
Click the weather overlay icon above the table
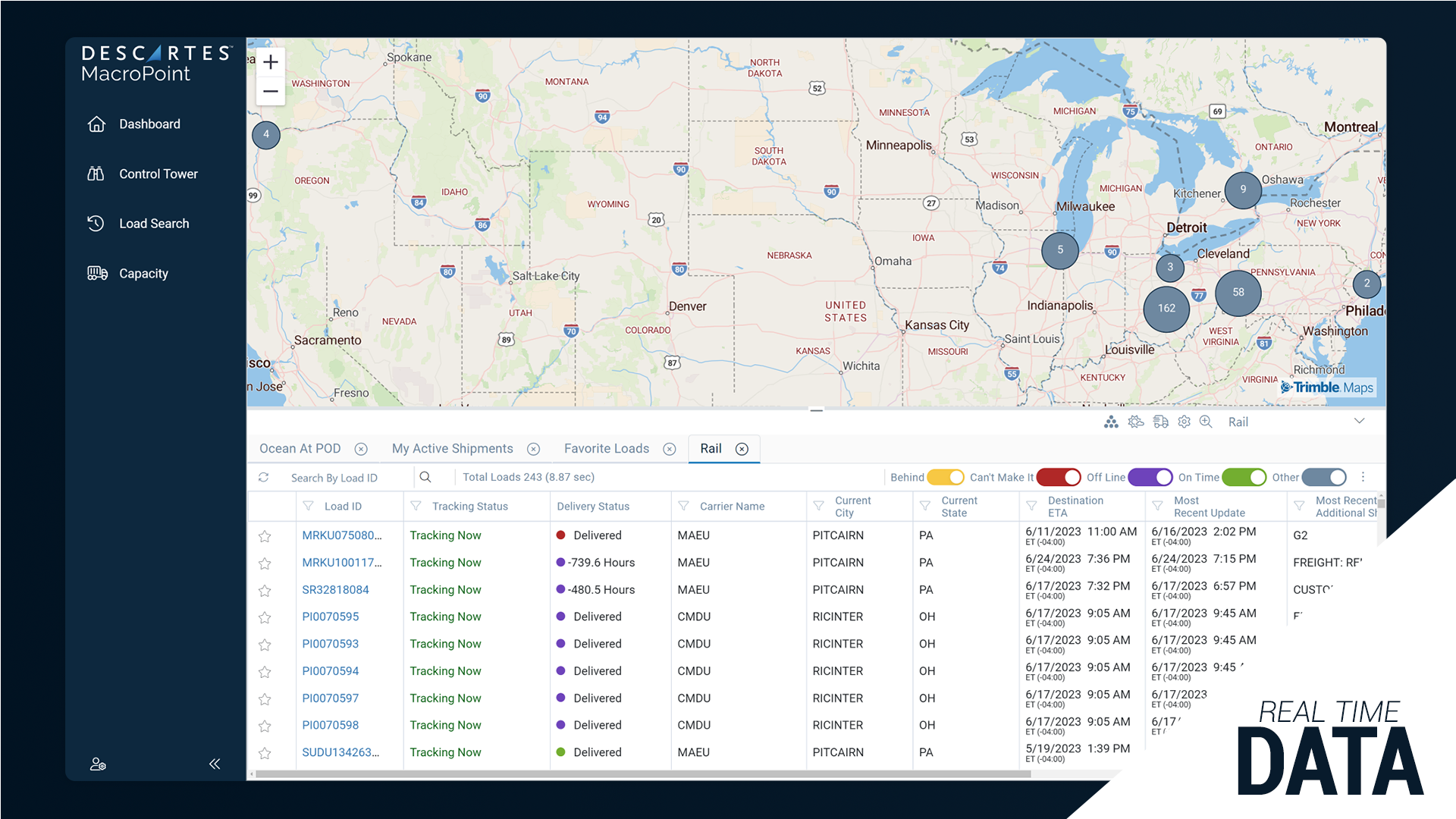pos(1135,422)
